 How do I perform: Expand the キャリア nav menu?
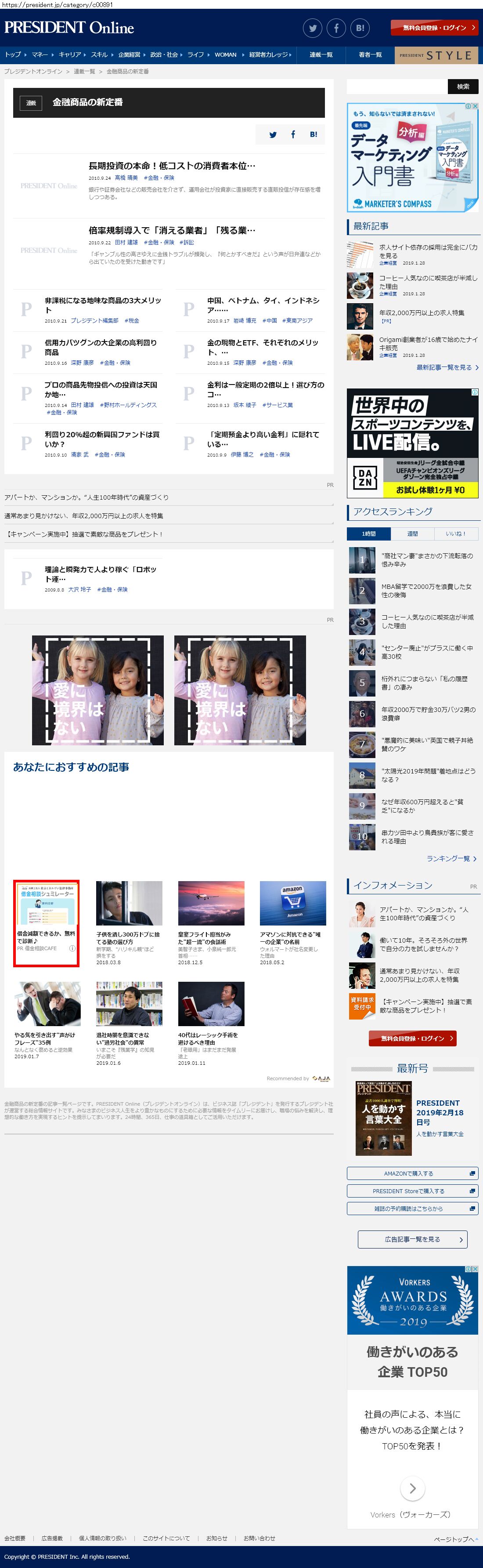[70, 55]
